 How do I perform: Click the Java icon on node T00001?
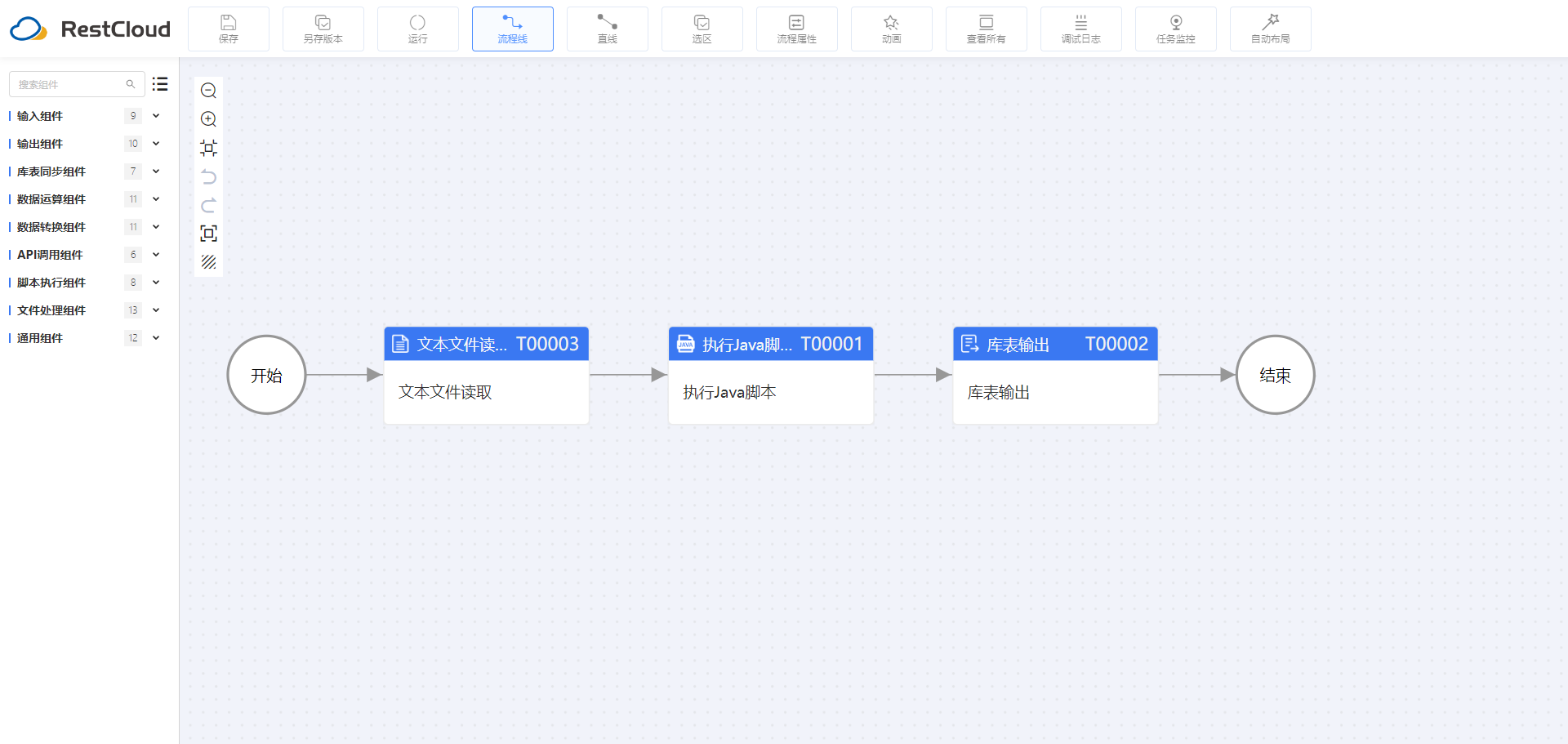pos(685,344)
